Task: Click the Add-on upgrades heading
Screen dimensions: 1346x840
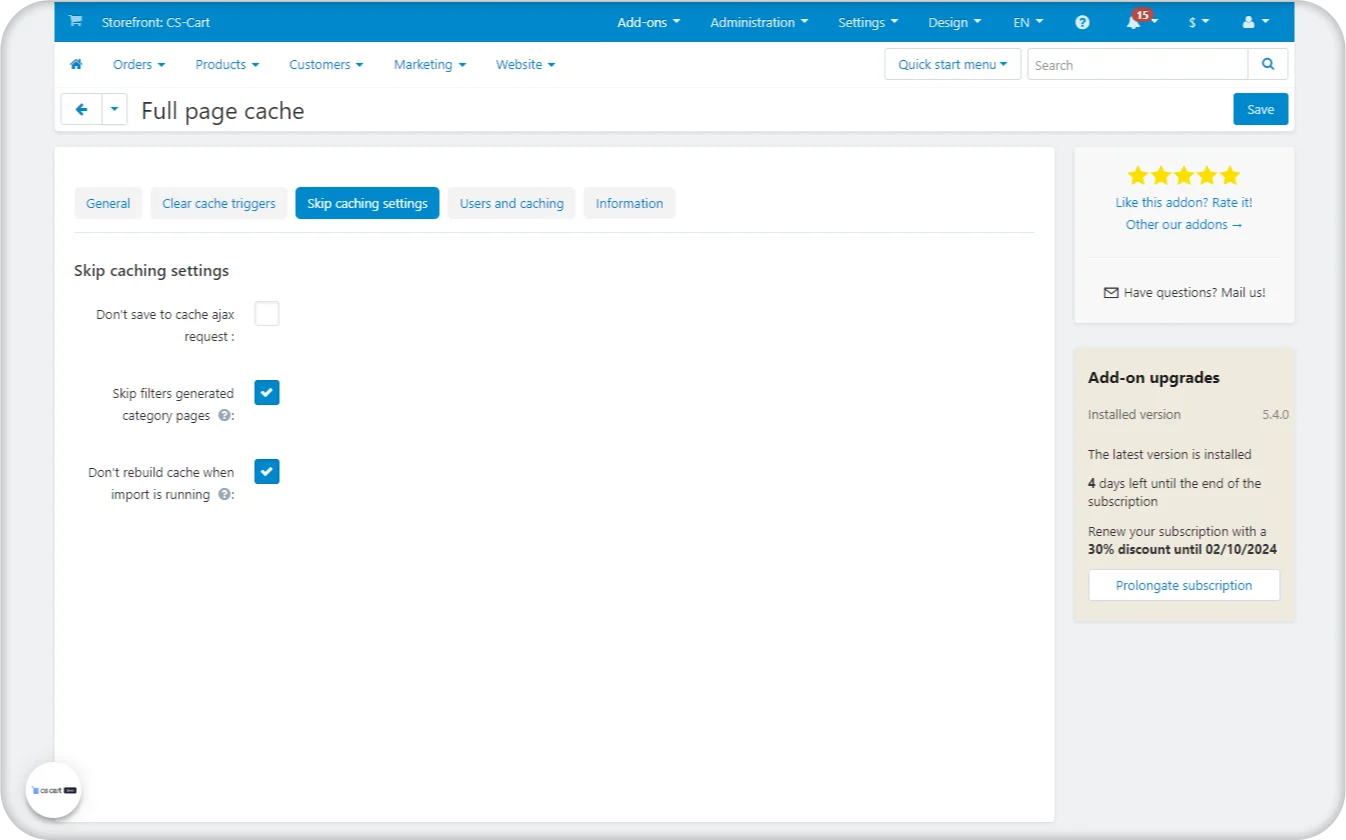Action: [1153, 377]
